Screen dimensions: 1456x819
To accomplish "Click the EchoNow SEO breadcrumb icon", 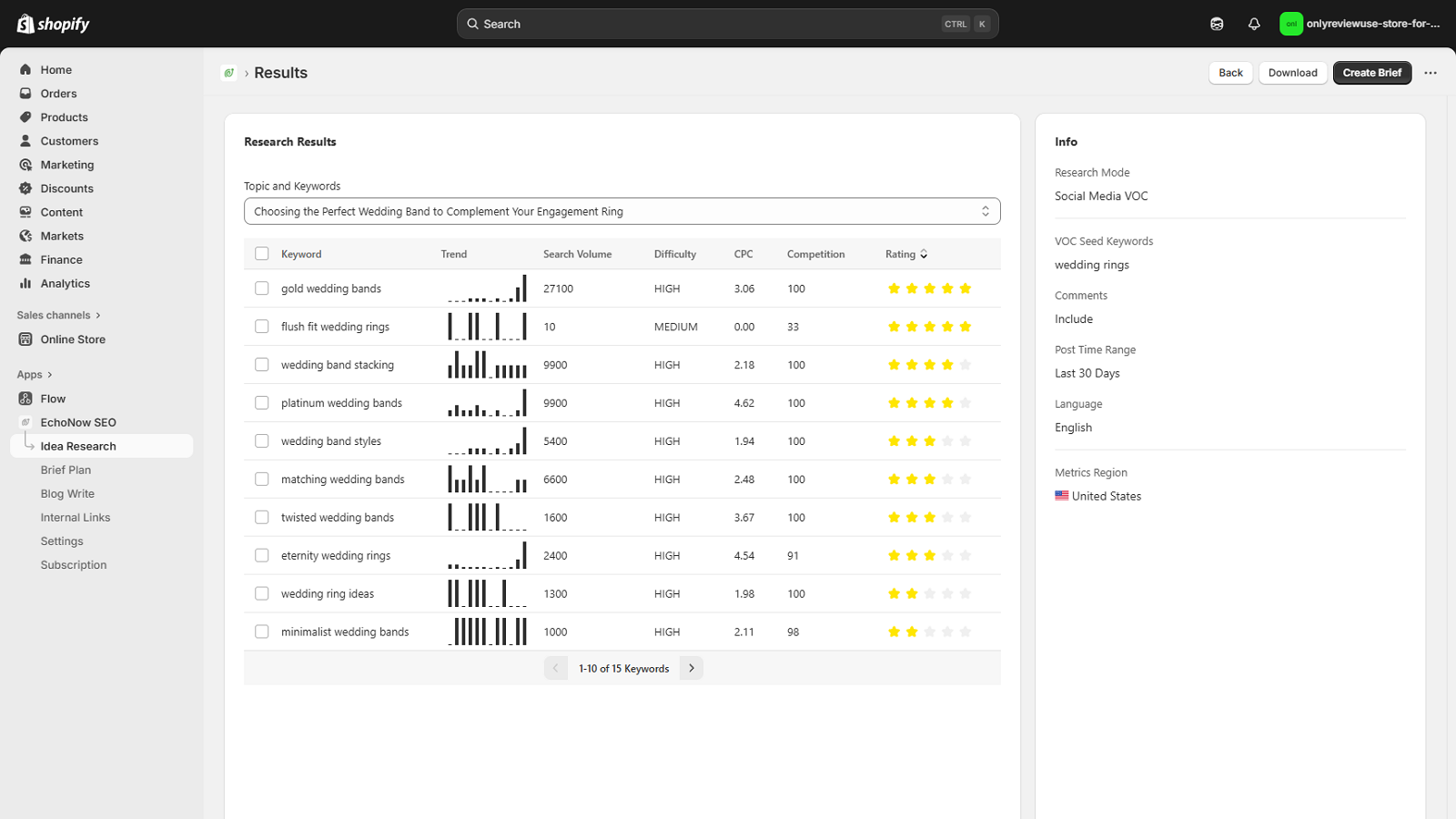I will [x=229, y=73].
